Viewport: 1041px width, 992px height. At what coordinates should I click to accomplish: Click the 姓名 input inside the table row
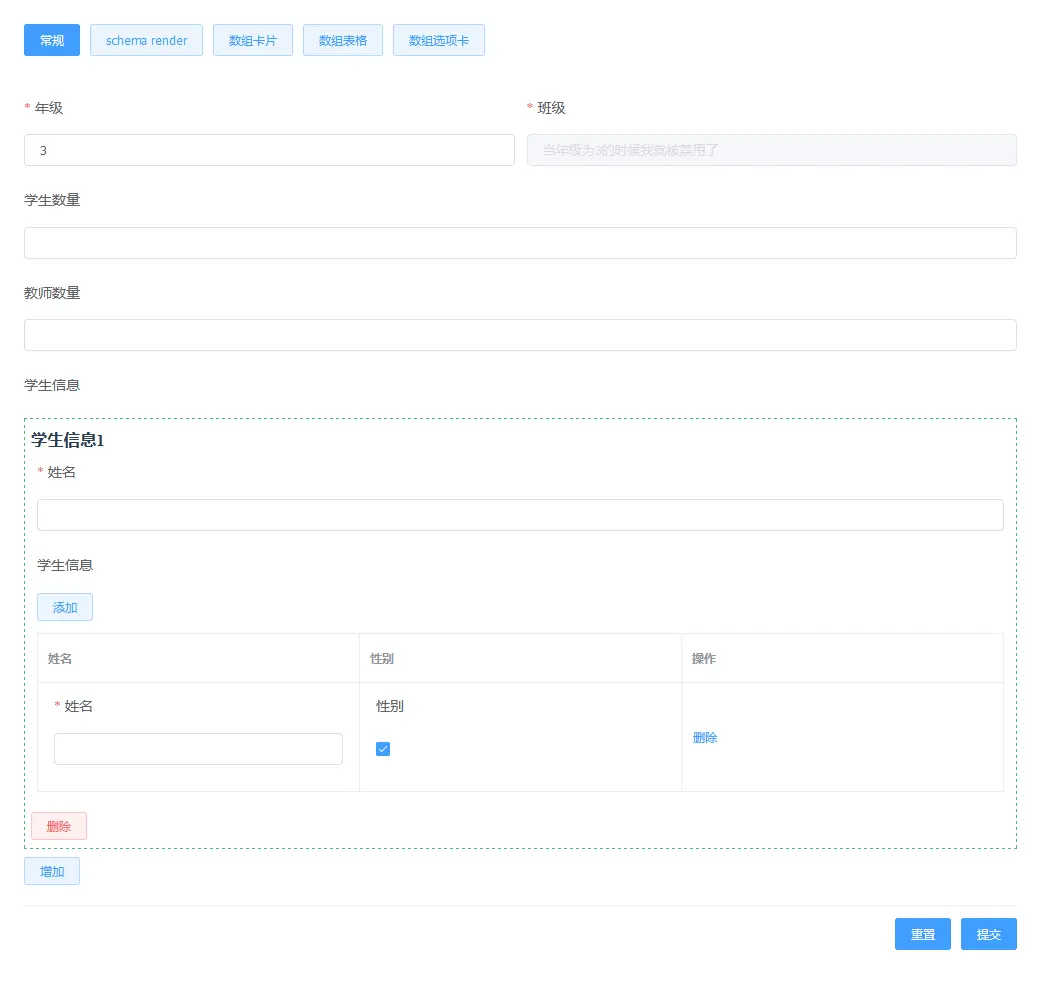coord(198,749)
